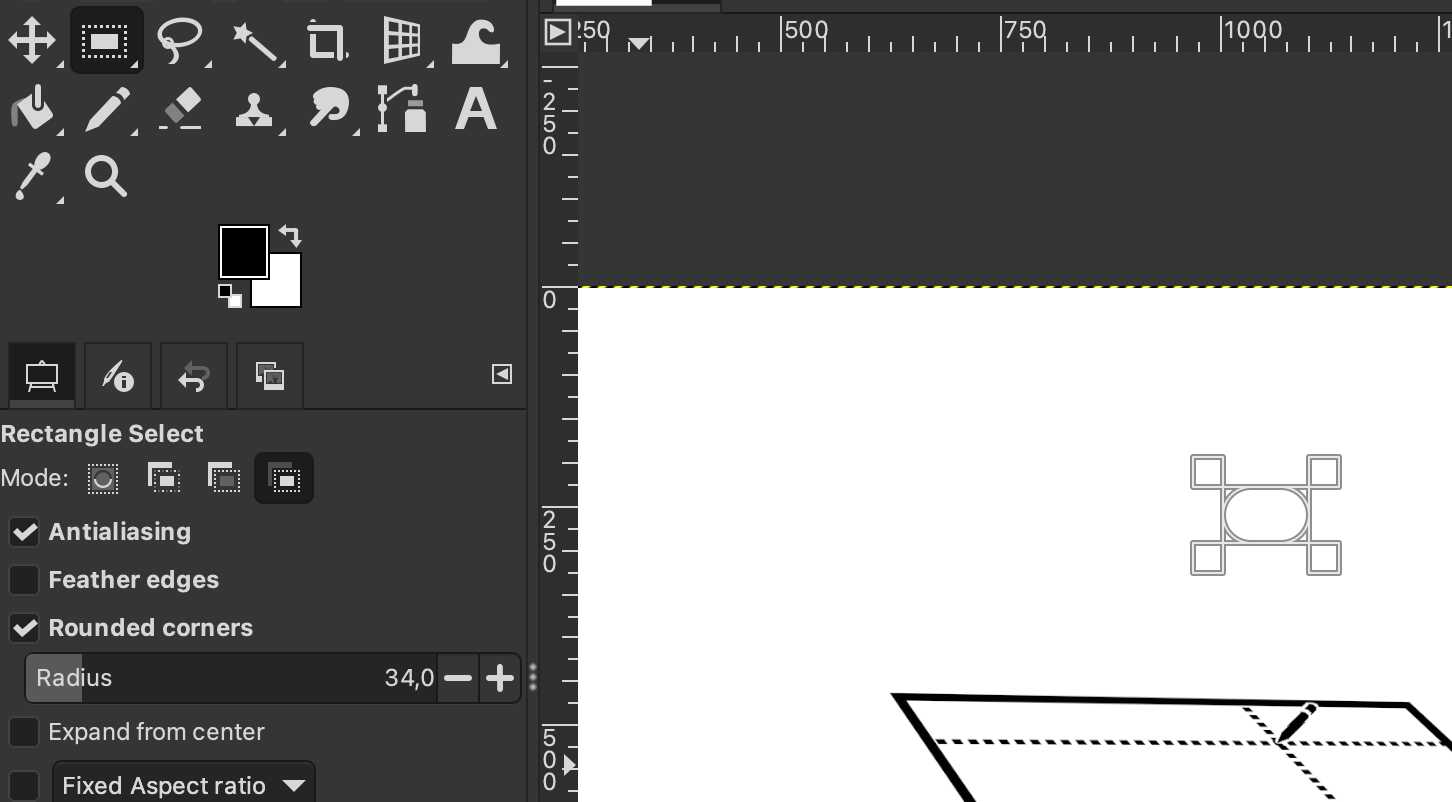Increase Radius with the plus button
Viewport: 1452px width, 802px height.
click(500, 679)
